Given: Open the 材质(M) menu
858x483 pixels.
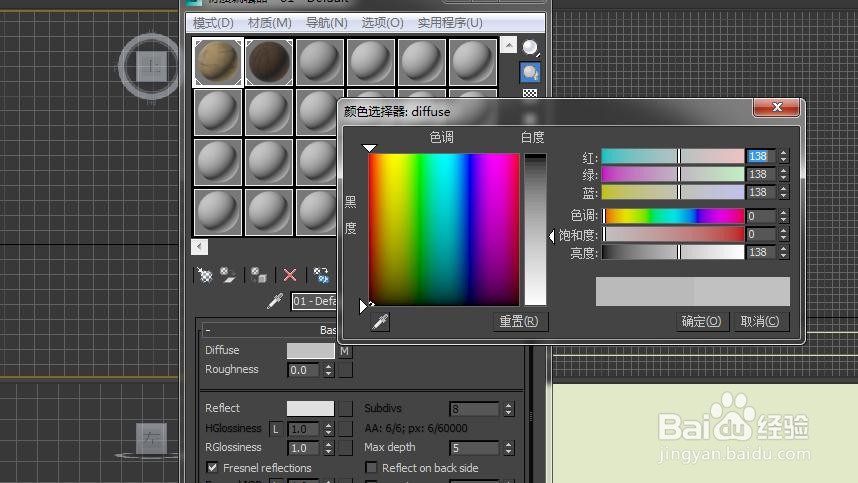Looking at the screenshot, I should (269, 23).
